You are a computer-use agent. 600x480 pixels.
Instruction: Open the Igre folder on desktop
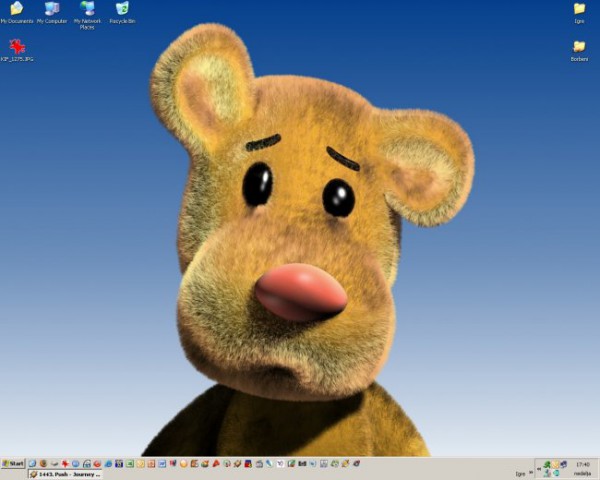[x=579, y=12]
